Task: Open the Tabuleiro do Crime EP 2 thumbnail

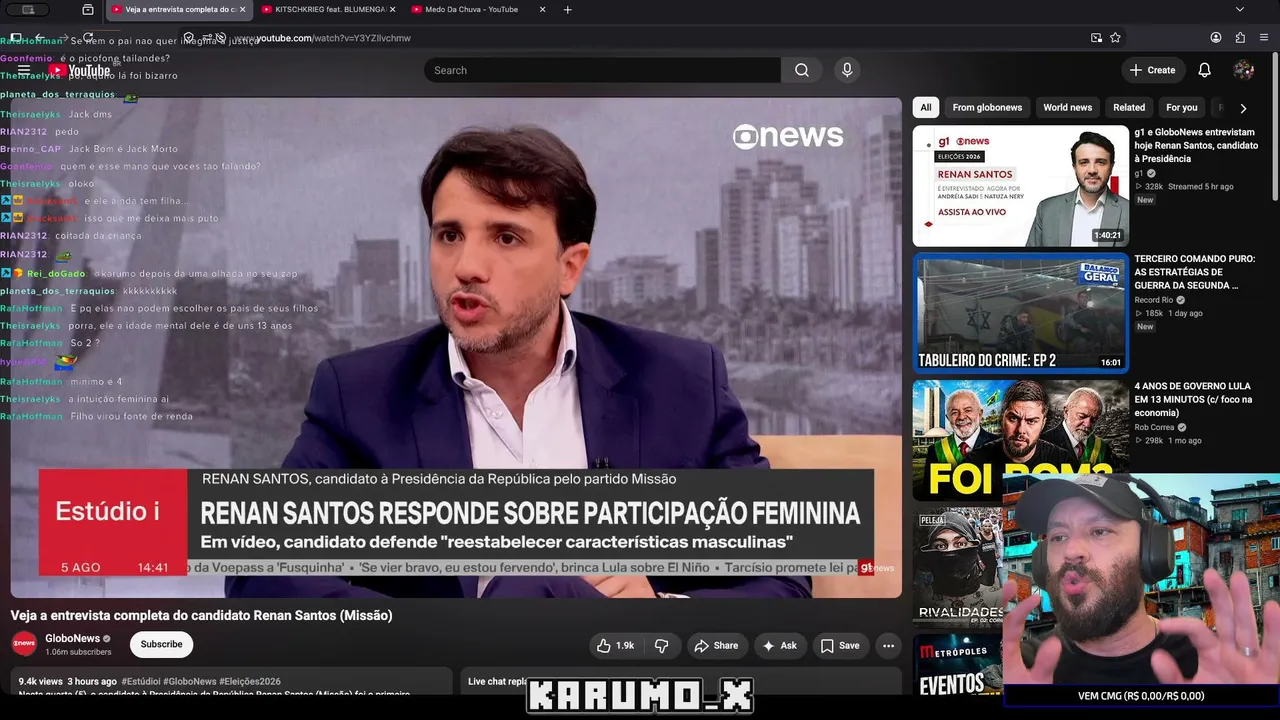Action: click(x=1021, y=313)
